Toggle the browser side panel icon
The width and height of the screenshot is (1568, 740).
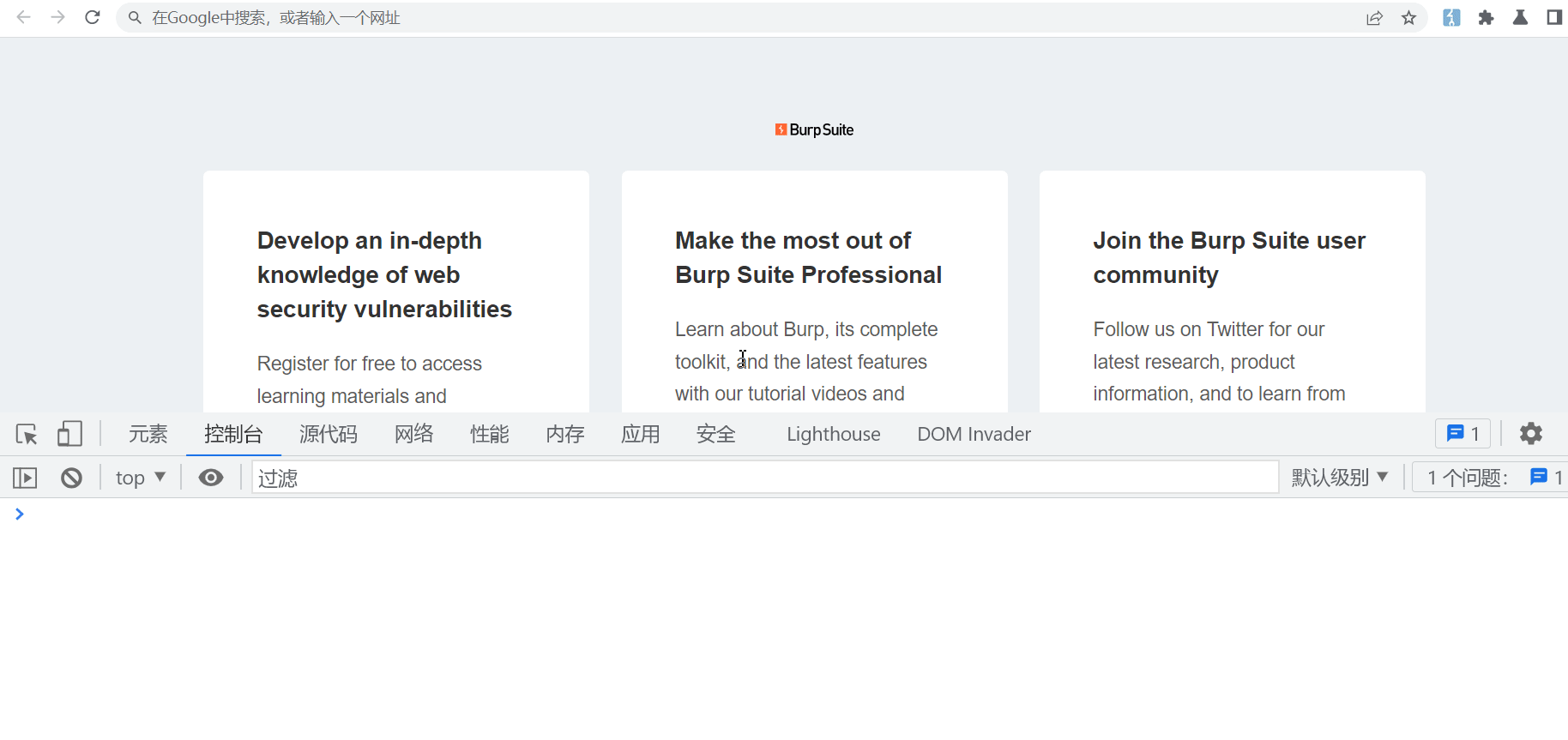tap(1553, 18)
